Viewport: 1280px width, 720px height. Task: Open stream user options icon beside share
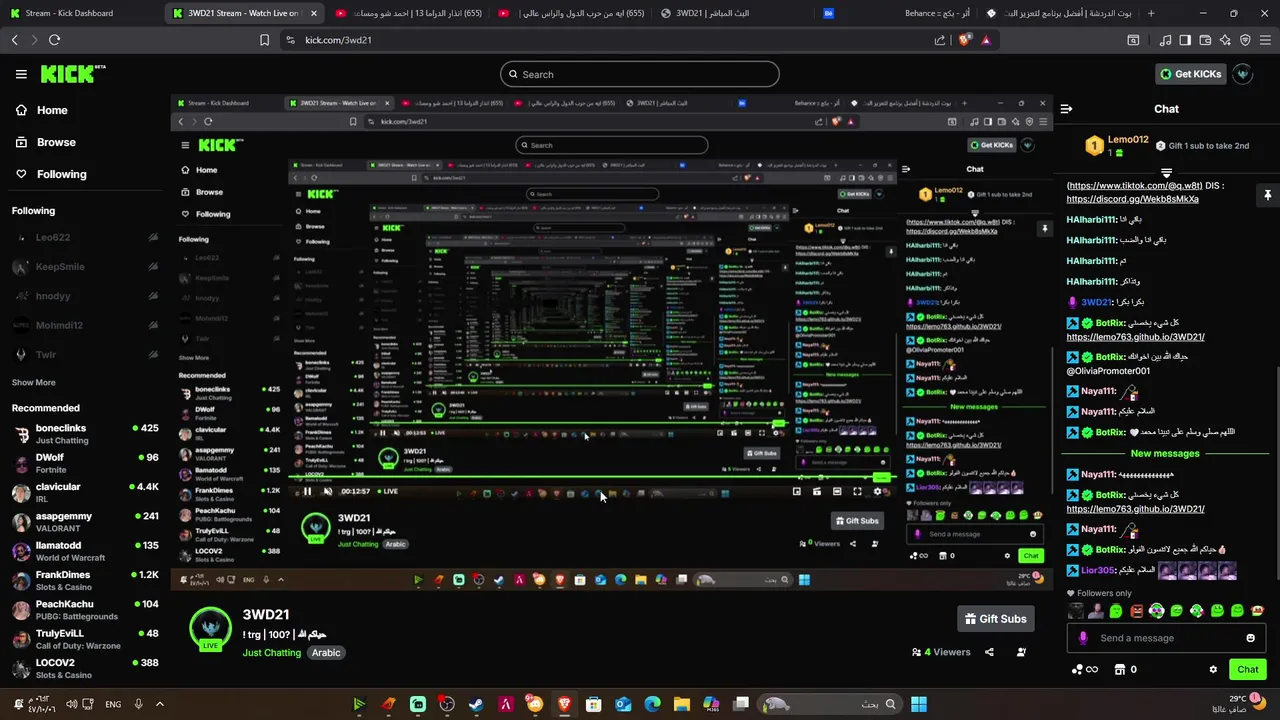(x=1021, y=652)
